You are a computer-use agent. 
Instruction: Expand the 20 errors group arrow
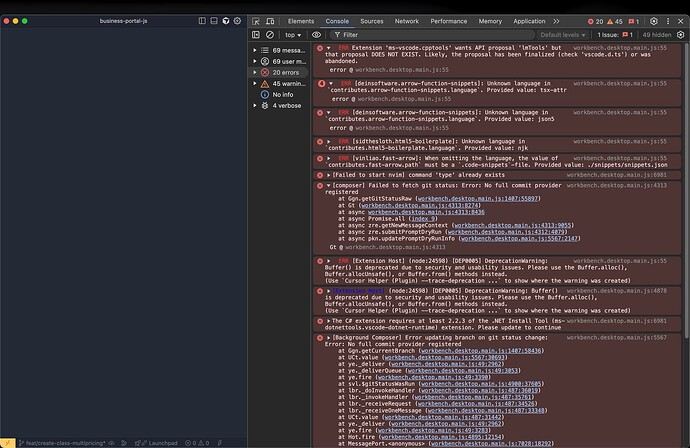255,72
